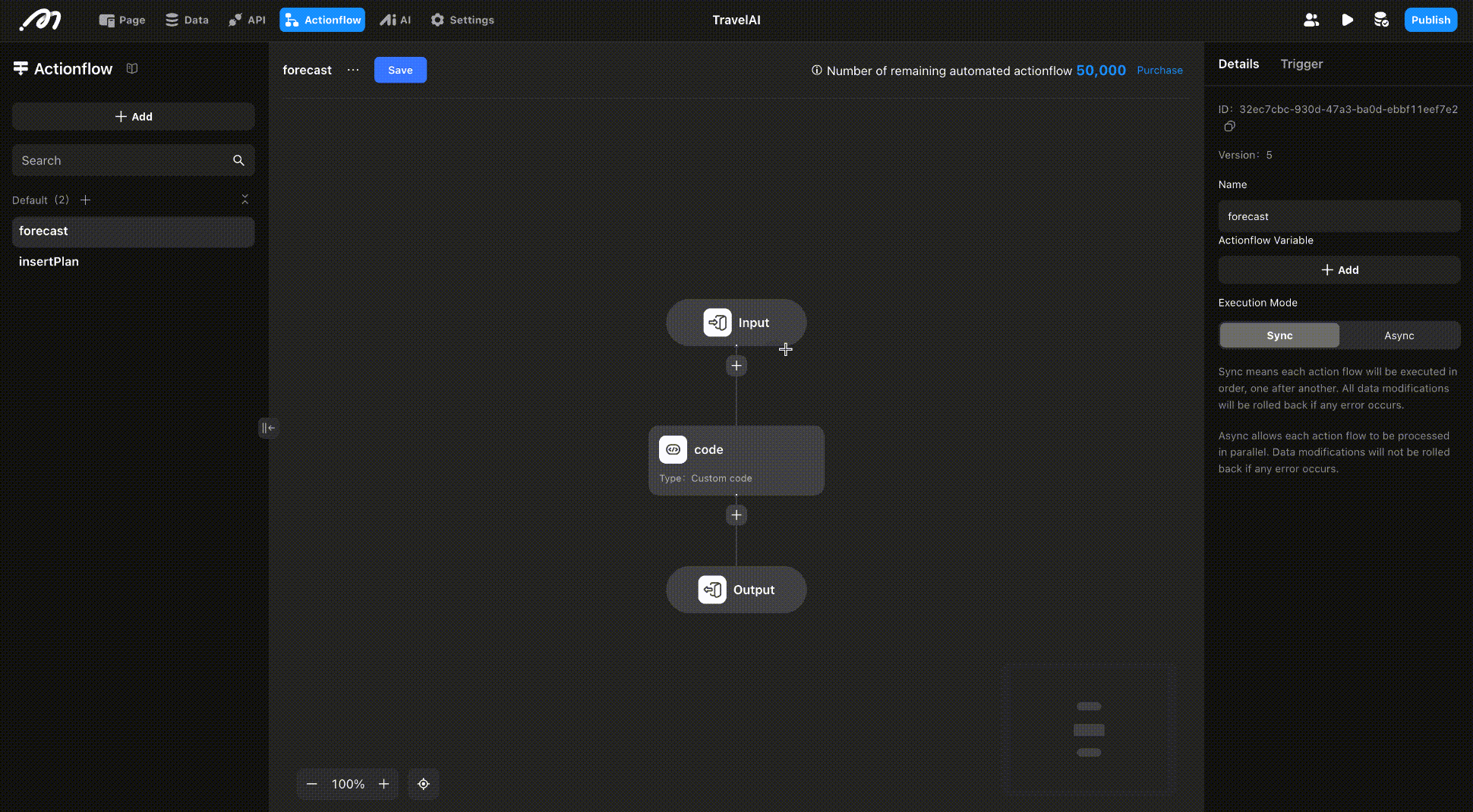Zoom in the canvas

click(384, 784)
